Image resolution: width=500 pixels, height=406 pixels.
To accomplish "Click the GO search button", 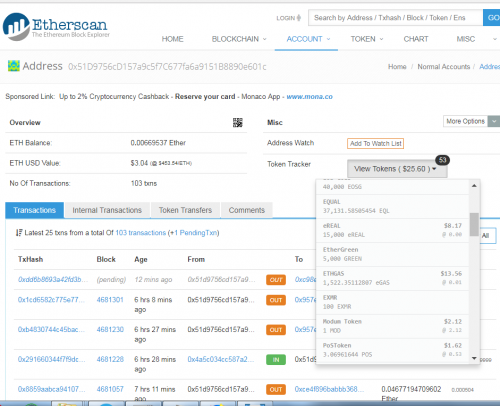I will click(x=492, y=18).
